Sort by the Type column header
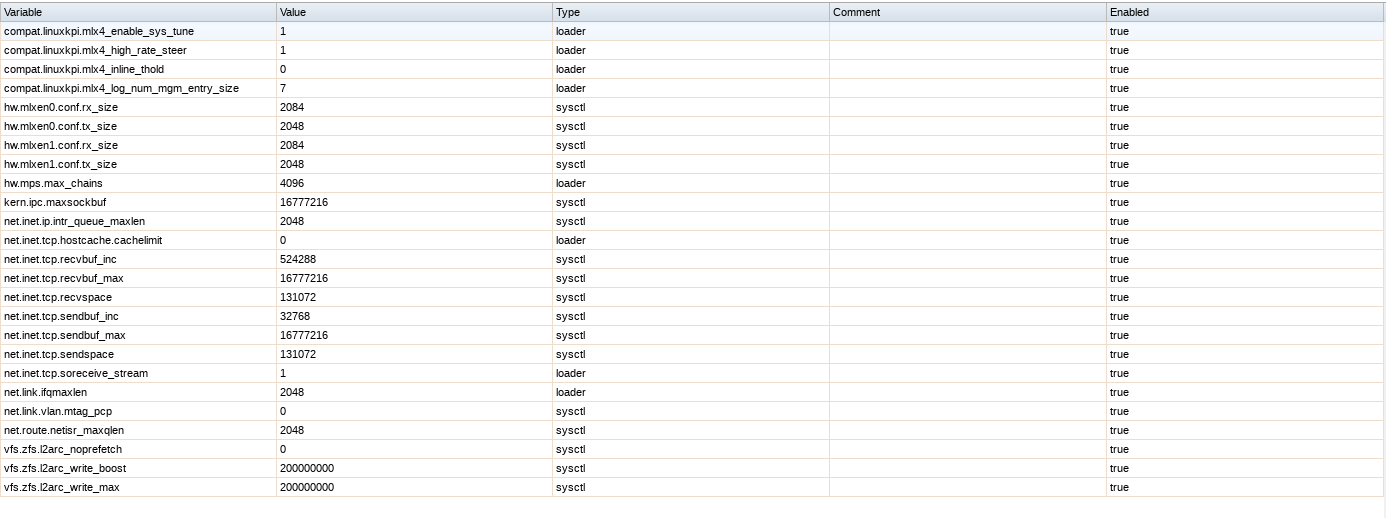Viewport: 1386px width, 518px height. (x=691, y=12)
